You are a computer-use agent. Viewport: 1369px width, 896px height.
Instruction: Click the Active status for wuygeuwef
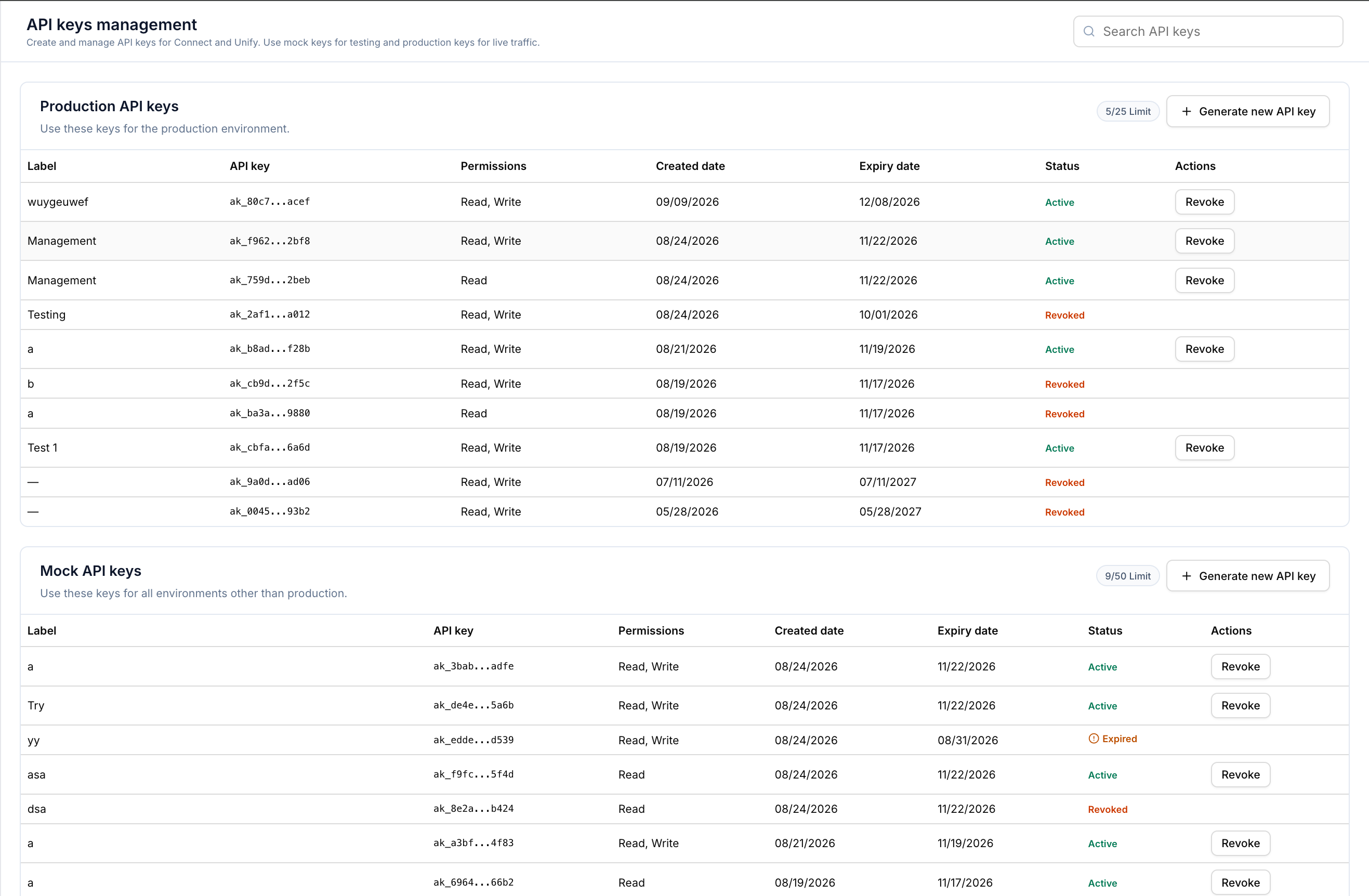coord(1060,203)
